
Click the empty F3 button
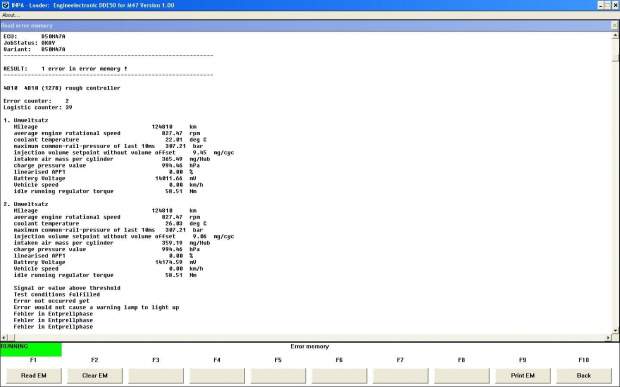point(156,376)
